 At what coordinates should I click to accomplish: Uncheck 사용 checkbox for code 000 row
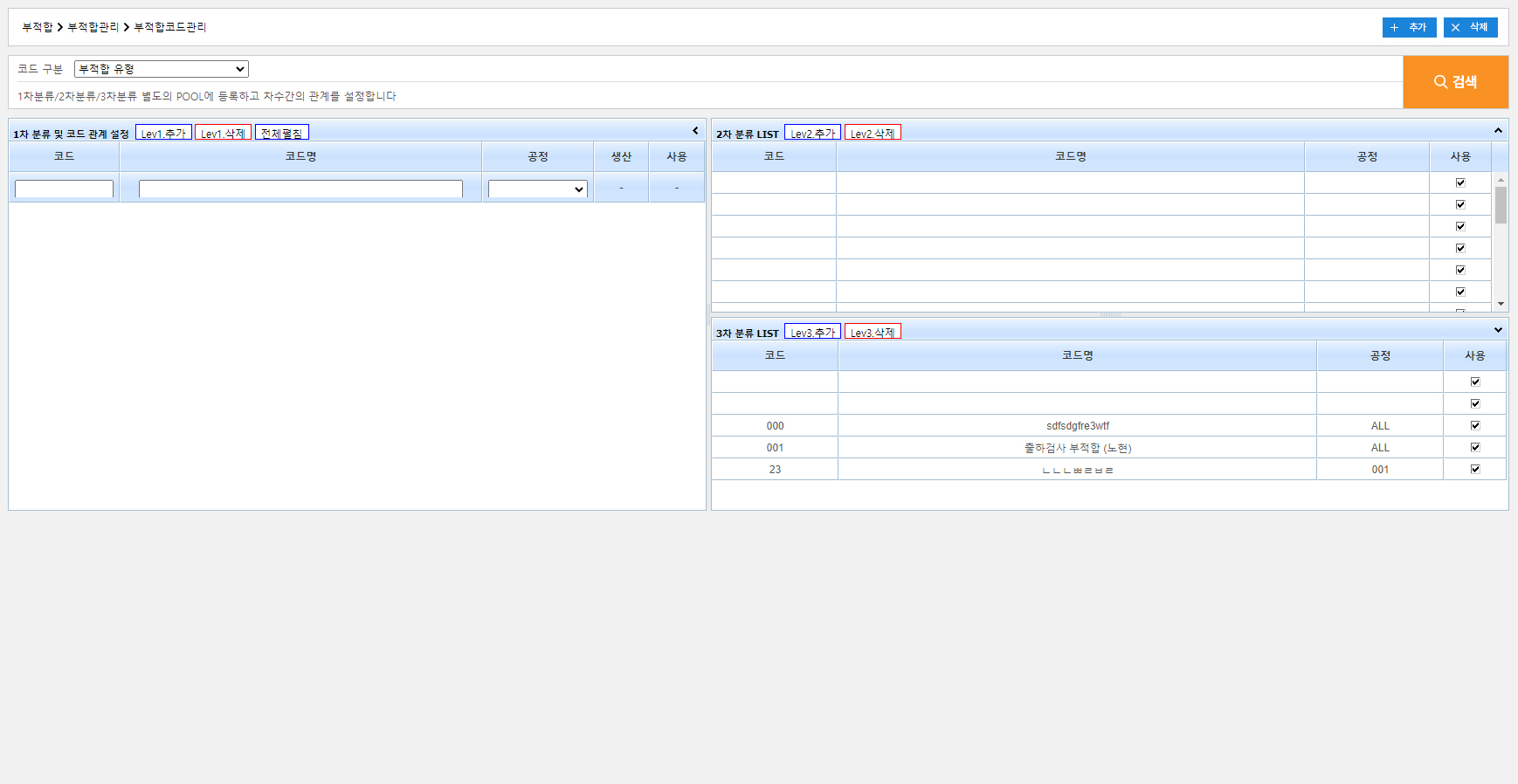[x=1475, y=425]
